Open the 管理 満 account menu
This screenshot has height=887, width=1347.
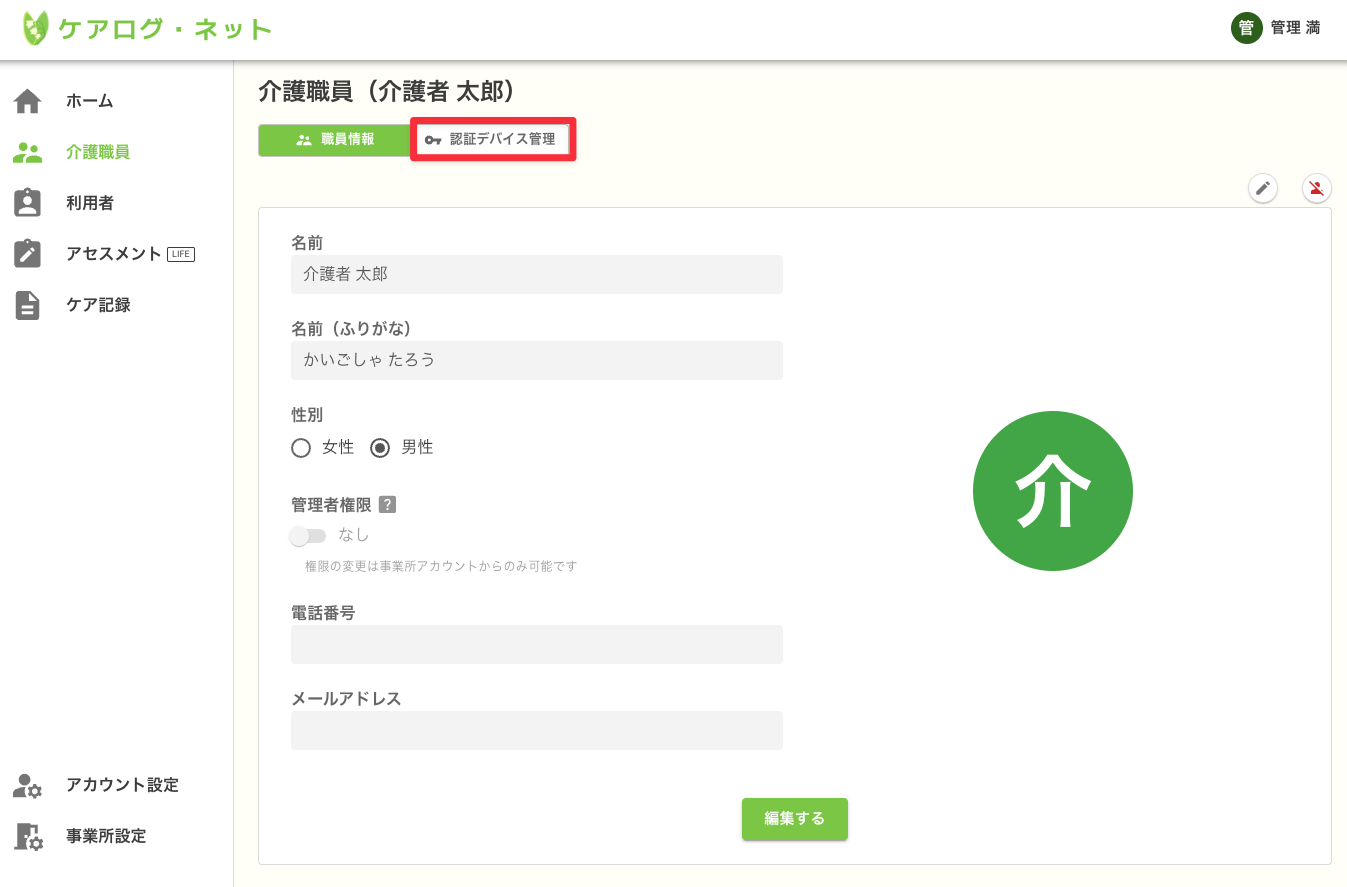[1277, 28]
